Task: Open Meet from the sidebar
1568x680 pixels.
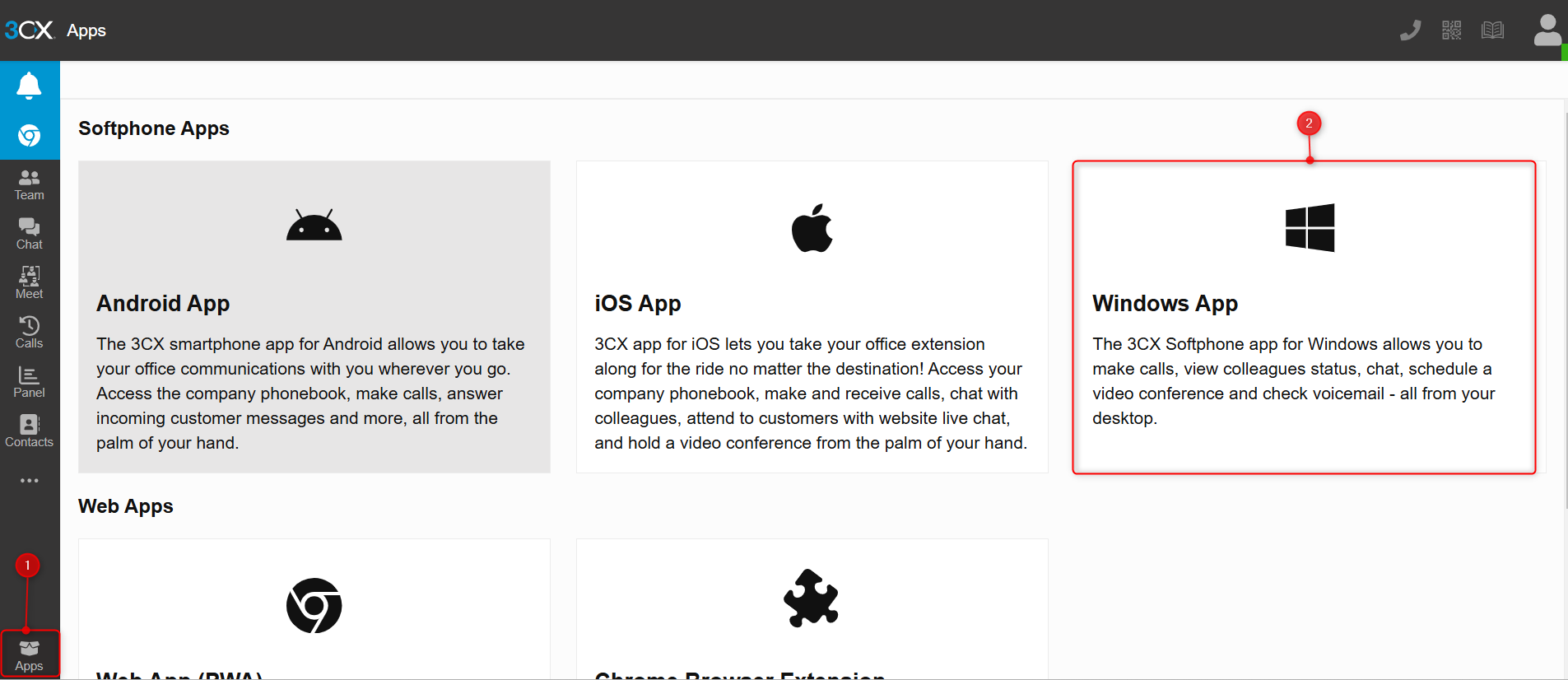Action: pyautogui.click(x=29, y=283)
